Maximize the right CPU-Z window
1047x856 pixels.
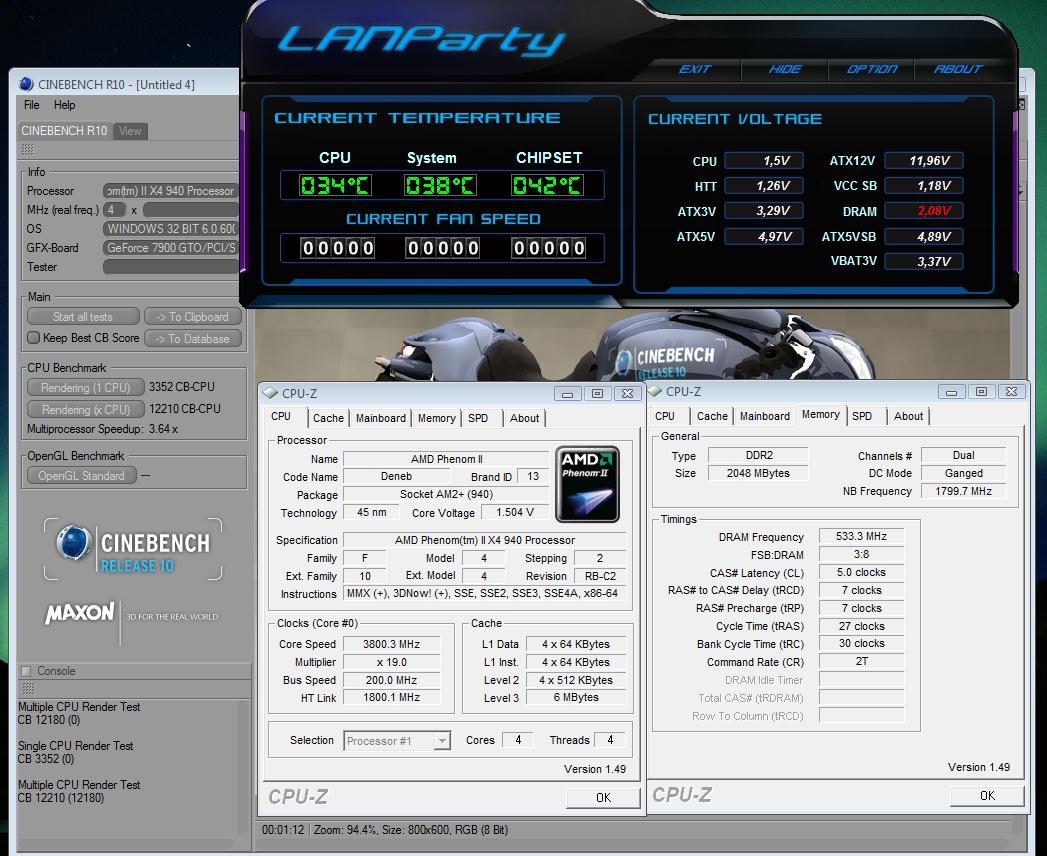(x=982, y=391)
